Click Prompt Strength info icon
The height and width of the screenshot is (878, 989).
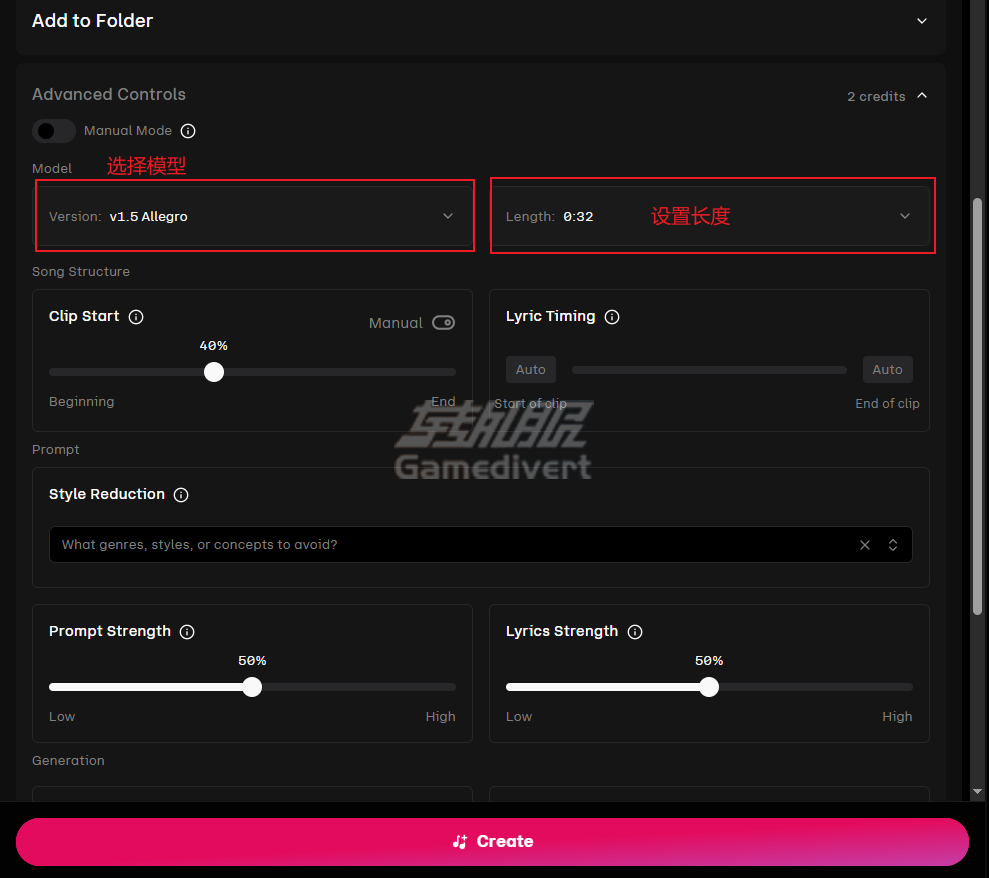(187, 632)
